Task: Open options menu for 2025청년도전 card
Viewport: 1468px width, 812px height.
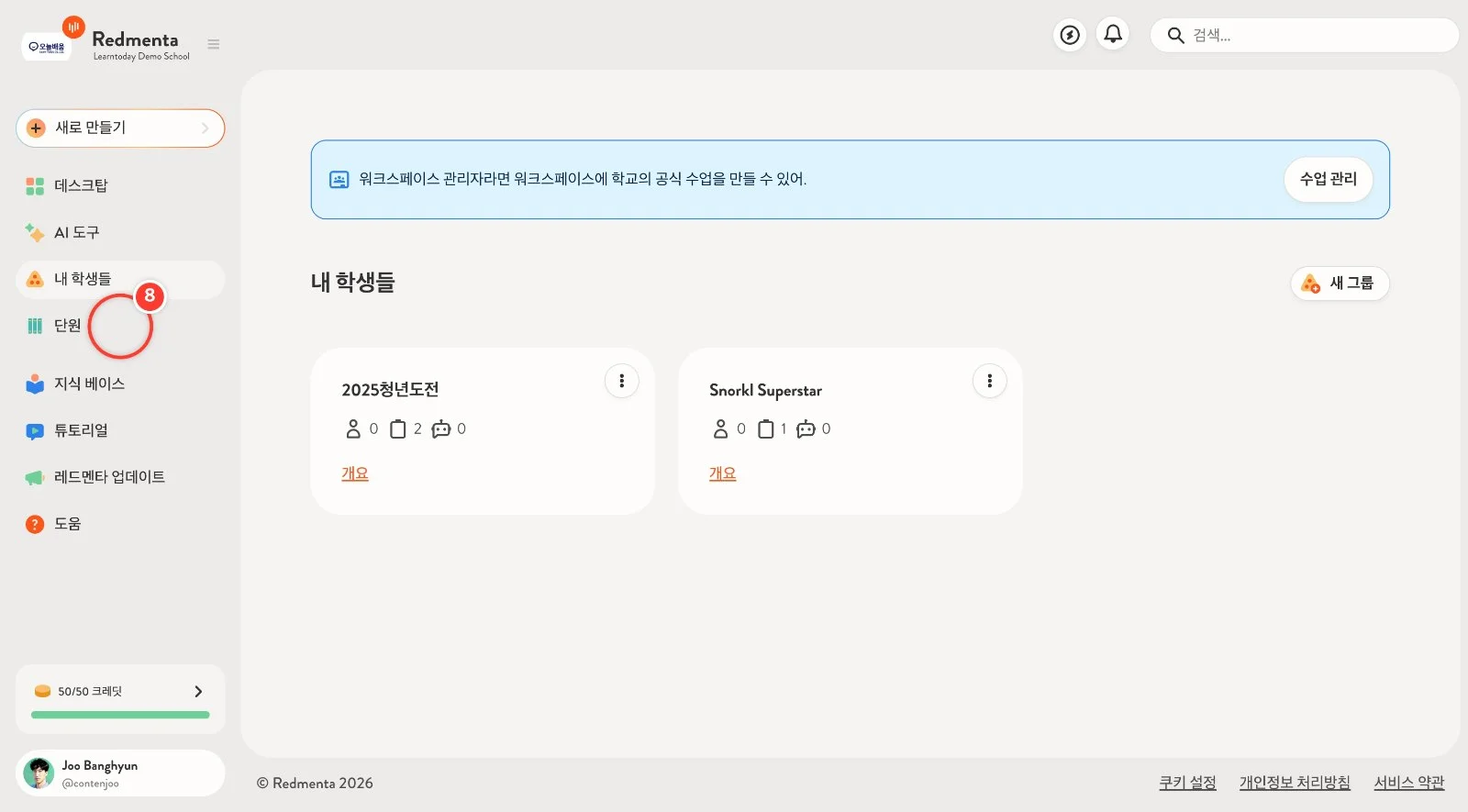Action: coord(622,381)
